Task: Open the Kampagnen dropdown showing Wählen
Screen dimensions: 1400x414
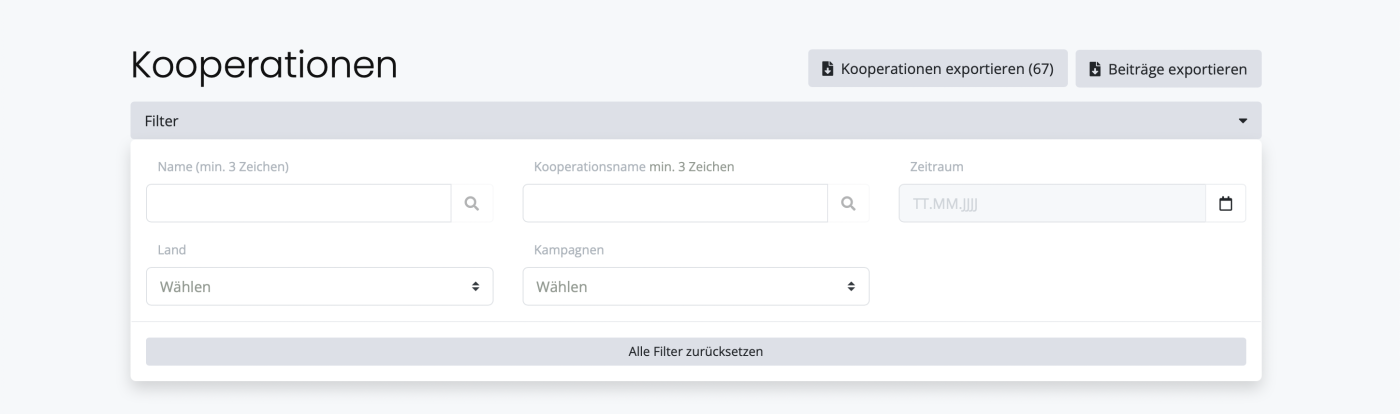Action: click(686, 286)
